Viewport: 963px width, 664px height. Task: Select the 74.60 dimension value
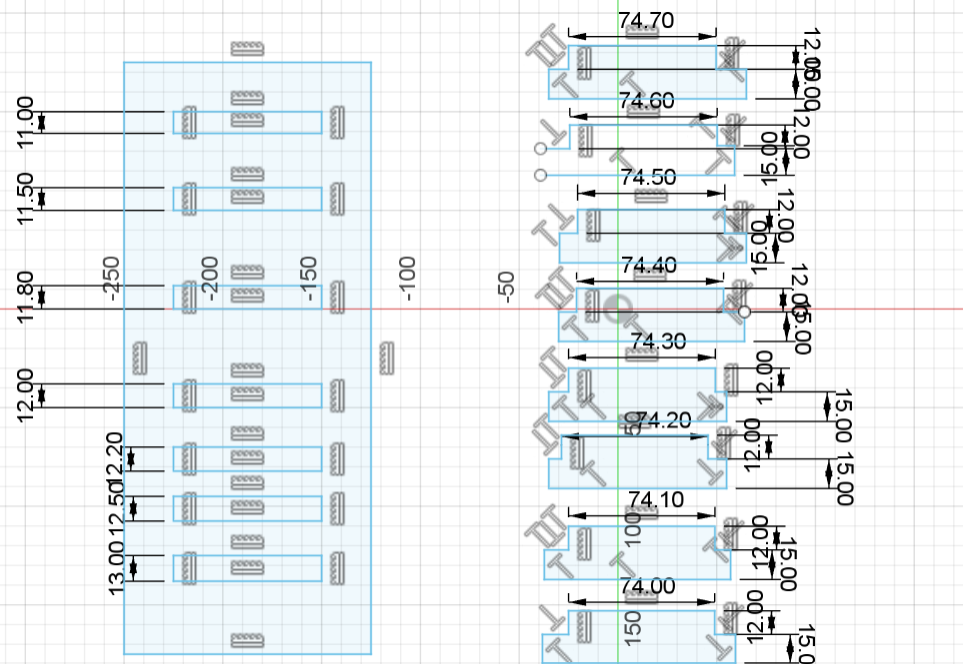pyautogui.click(x=646, y=100)
